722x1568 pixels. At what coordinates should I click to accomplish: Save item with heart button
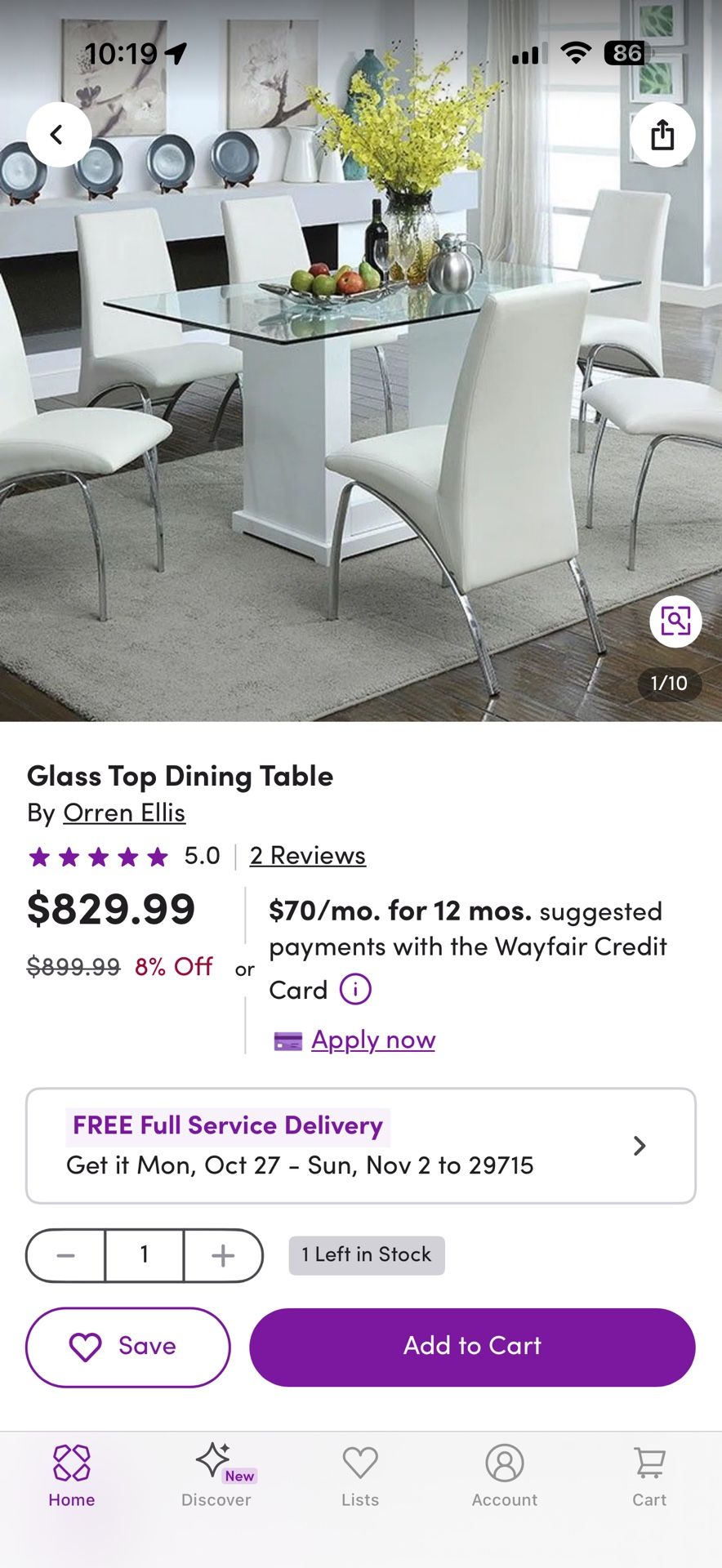click(128, 1347)
